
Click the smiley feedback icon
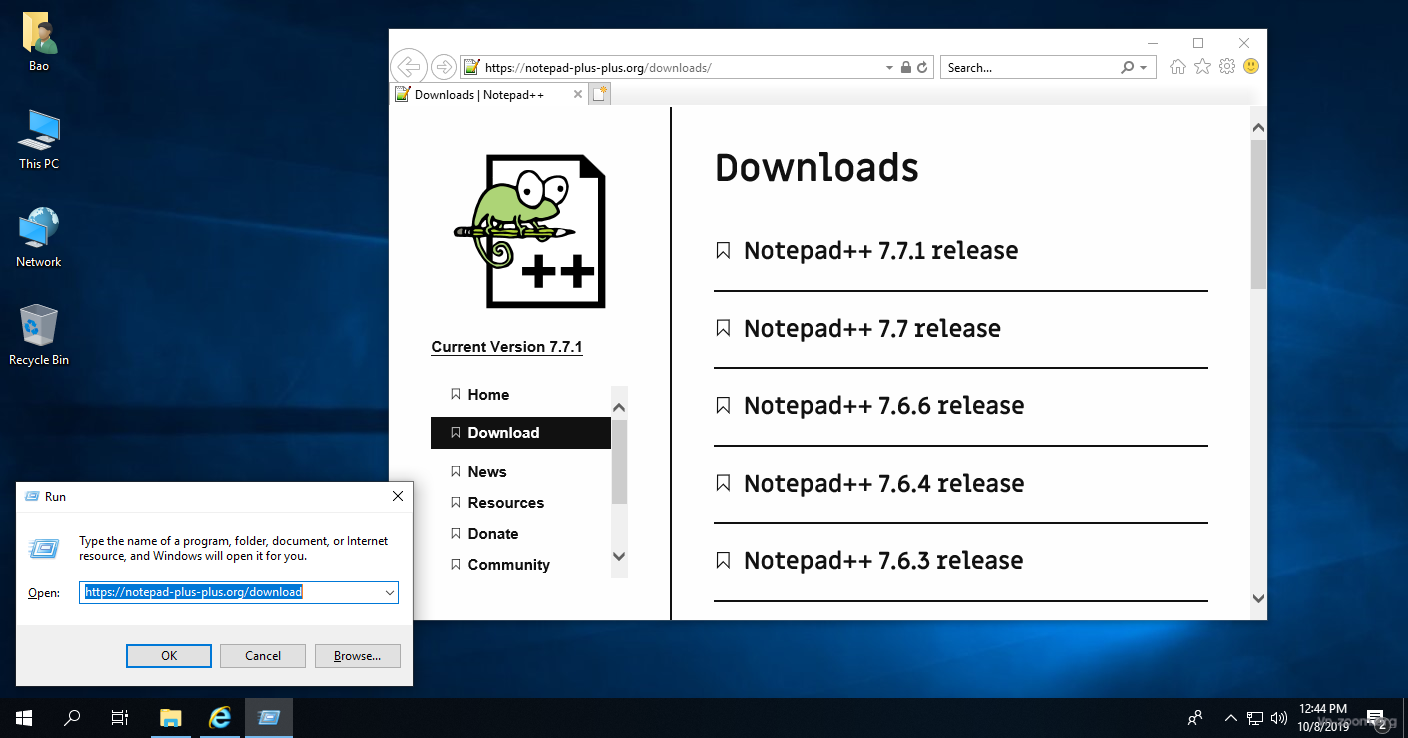pyautogui.click(x=1251, y=67)
